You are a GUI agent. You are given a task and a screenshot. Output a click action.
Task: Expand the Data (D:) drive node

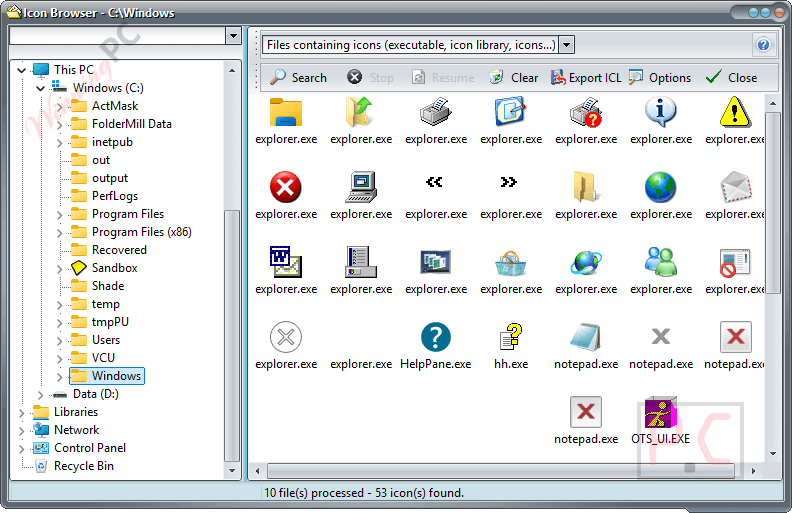pos(40,394)
